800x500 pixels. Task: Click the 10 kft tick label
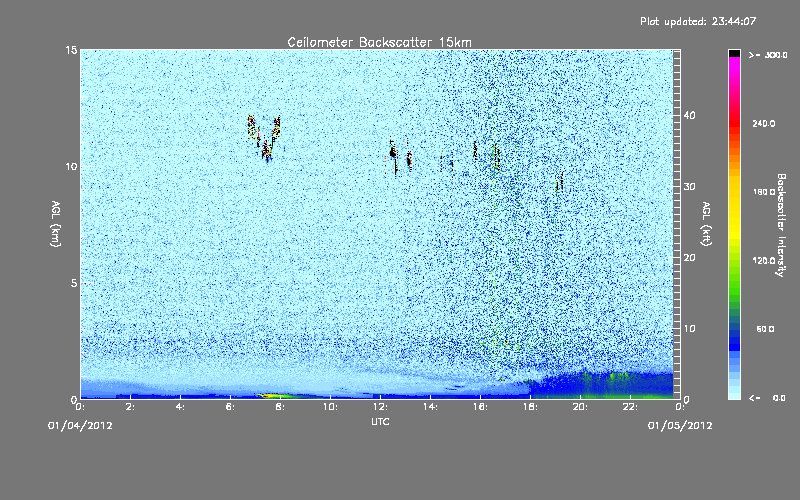[x=689, y=329]
